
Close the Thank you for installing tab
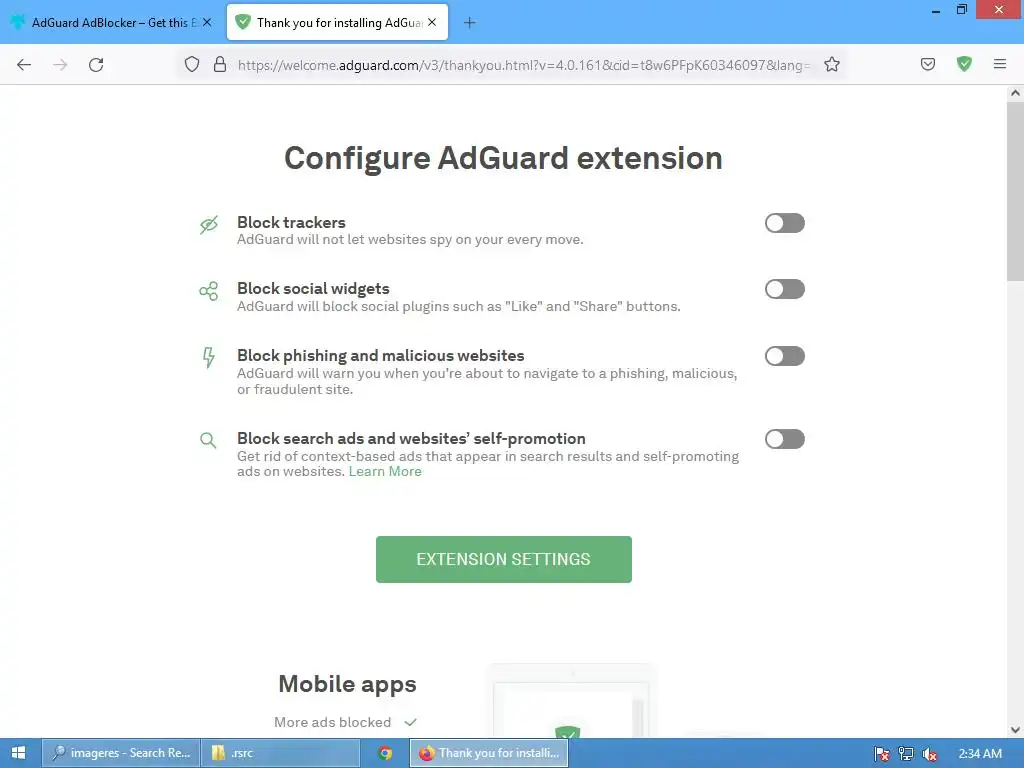(x=432, y=22)
